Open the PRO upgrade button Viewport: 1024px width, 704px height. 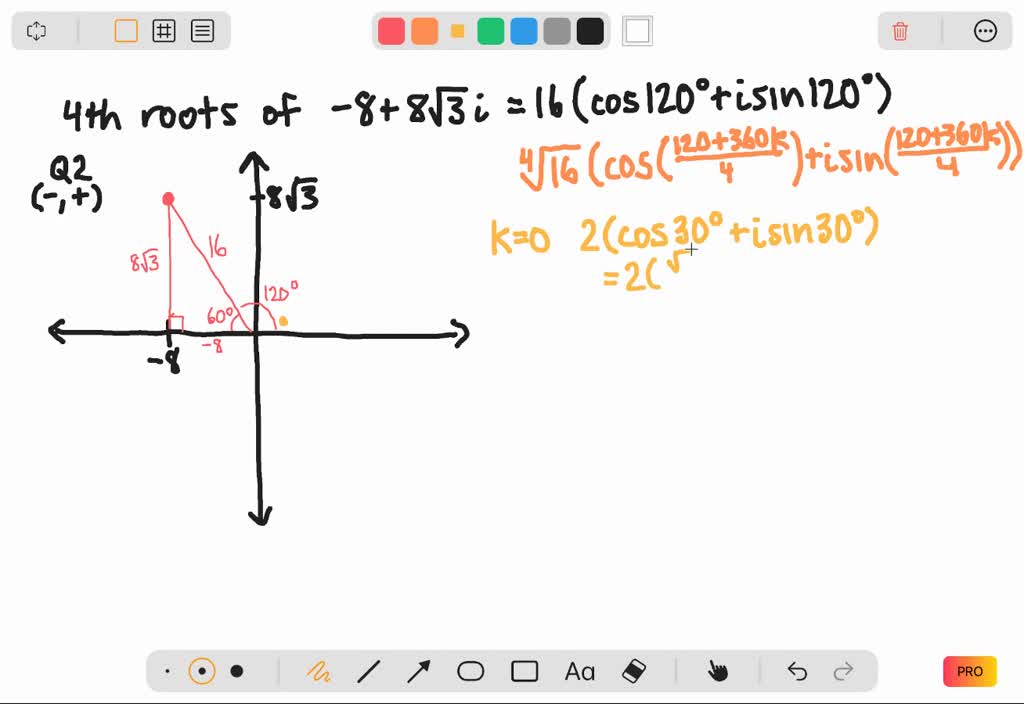click(968, 671)
